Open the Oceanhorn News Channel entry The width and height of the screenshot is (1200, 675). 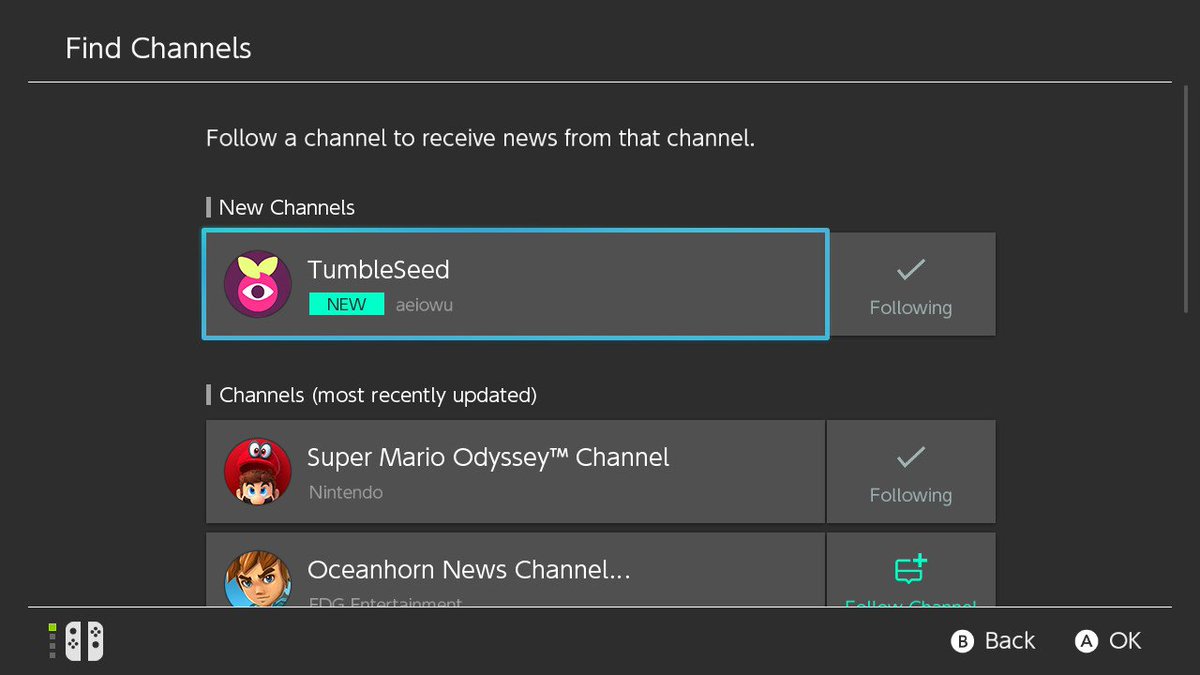coord(516,569)
